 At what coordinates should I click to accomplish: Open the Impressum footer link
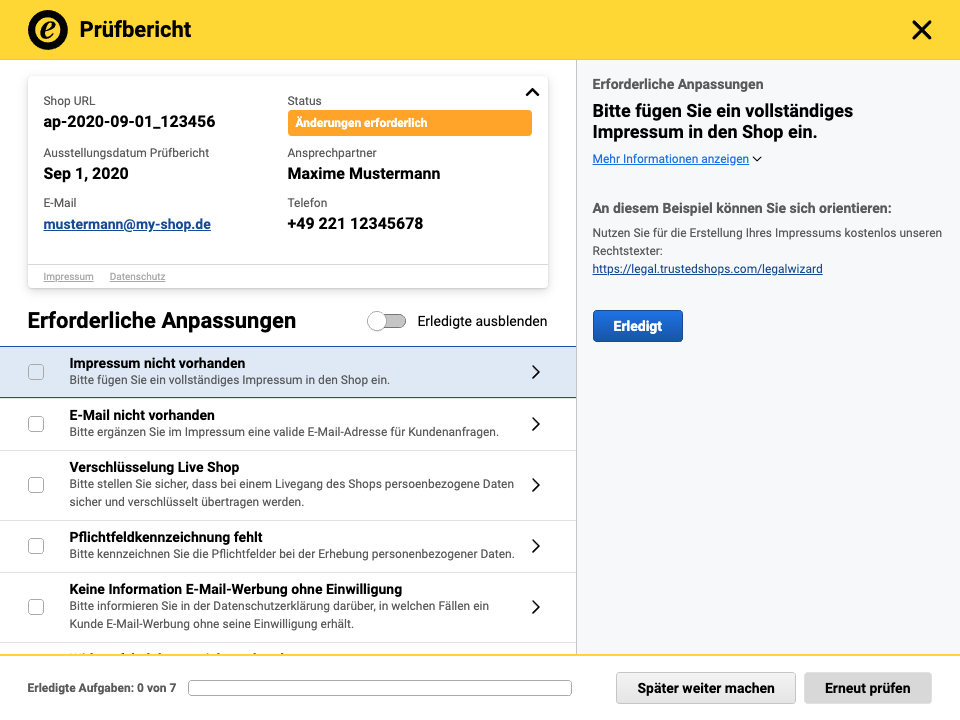click(x=69, y=277)
